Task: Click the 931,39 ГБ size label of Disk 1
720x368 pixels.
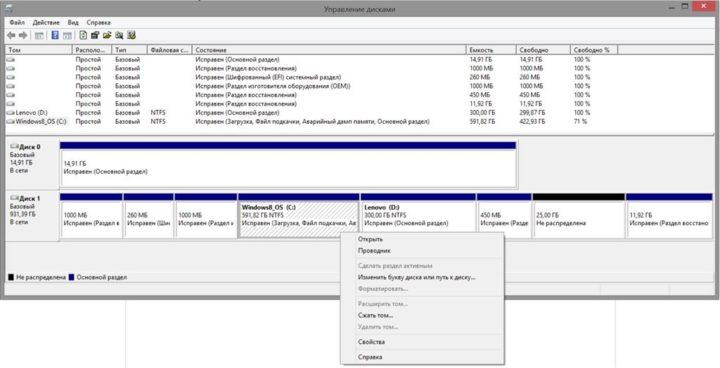Action: [22, 214]
